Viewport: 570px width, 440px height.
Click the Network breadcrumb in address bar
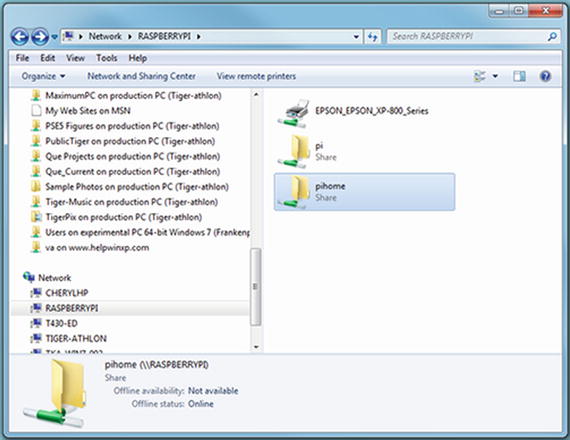[105, 36]
